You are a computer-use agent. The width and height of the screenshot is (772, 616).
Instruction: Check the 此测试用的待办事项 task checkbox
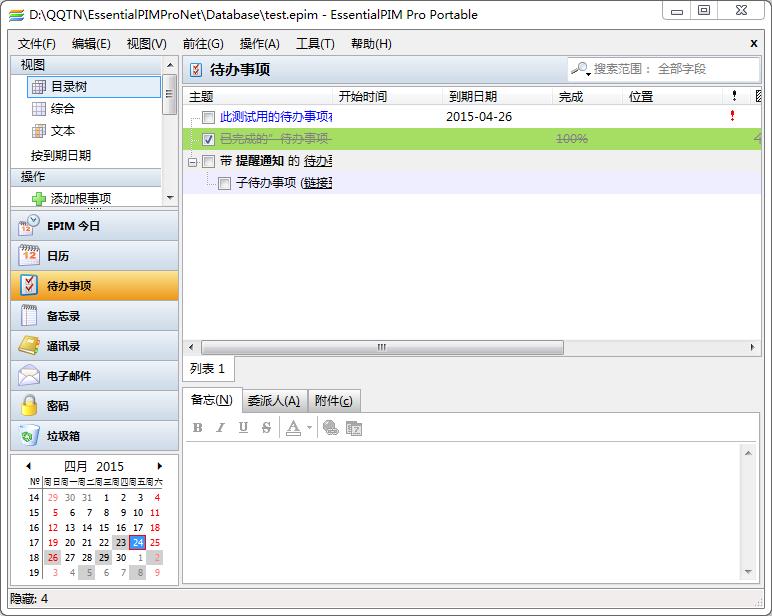click(x=208, y=118)
